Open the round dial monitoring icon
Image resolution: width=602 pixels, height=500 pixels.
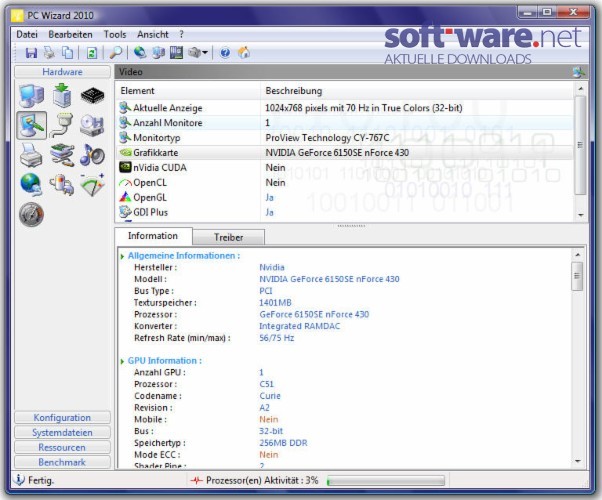click(x=31, y=214)
